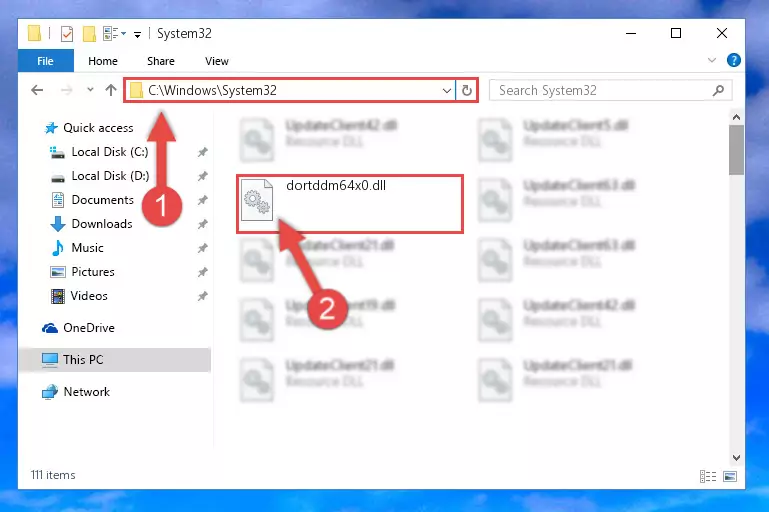Image resolution: width=769 pixels, height=512 pixels.
Task: Unpin Local Disk (D:) with pin icon
Action: (x=203, y=176)
